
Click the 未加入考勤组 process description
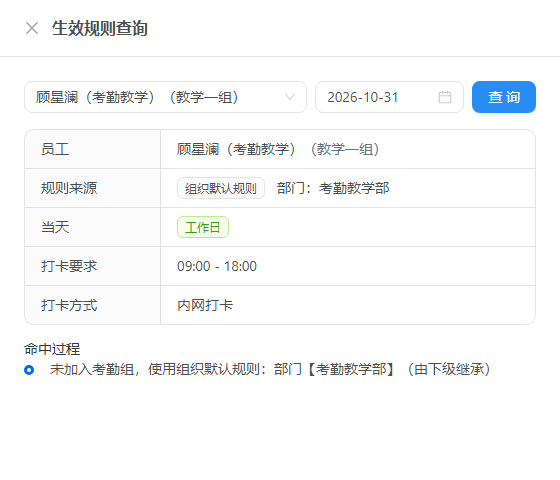point(270,369)
